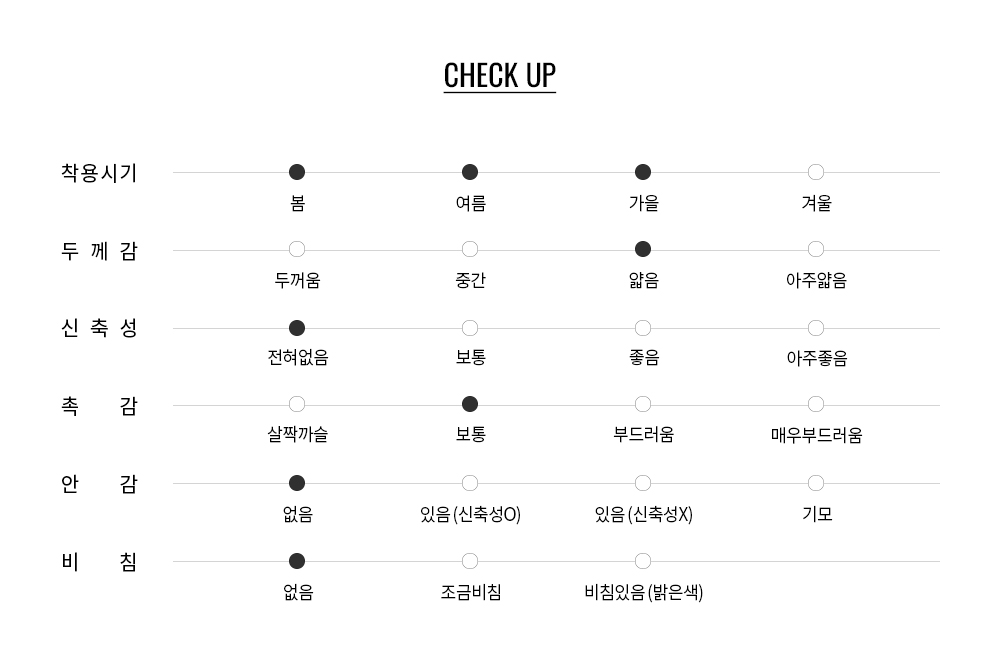The width and height of the screenshot is (1000, 661).
Task: Choose the 살짝까슬 dot for 촉감
Action: (297, 404)
